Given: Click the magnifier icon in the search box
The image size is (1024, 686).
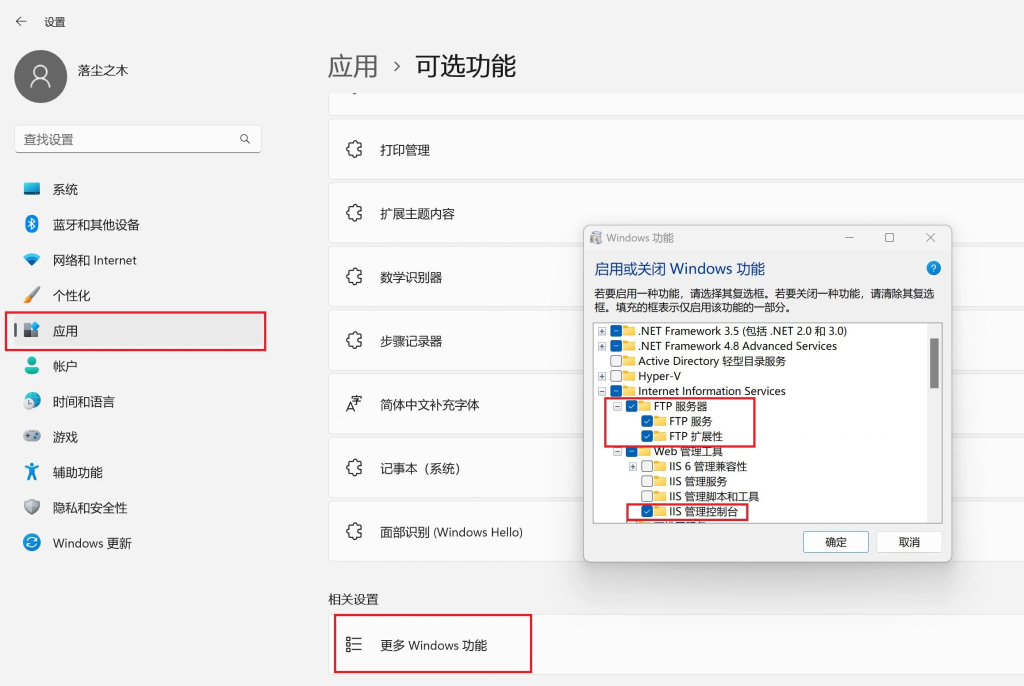Looking at the screenshot, I should click(245, 139).
